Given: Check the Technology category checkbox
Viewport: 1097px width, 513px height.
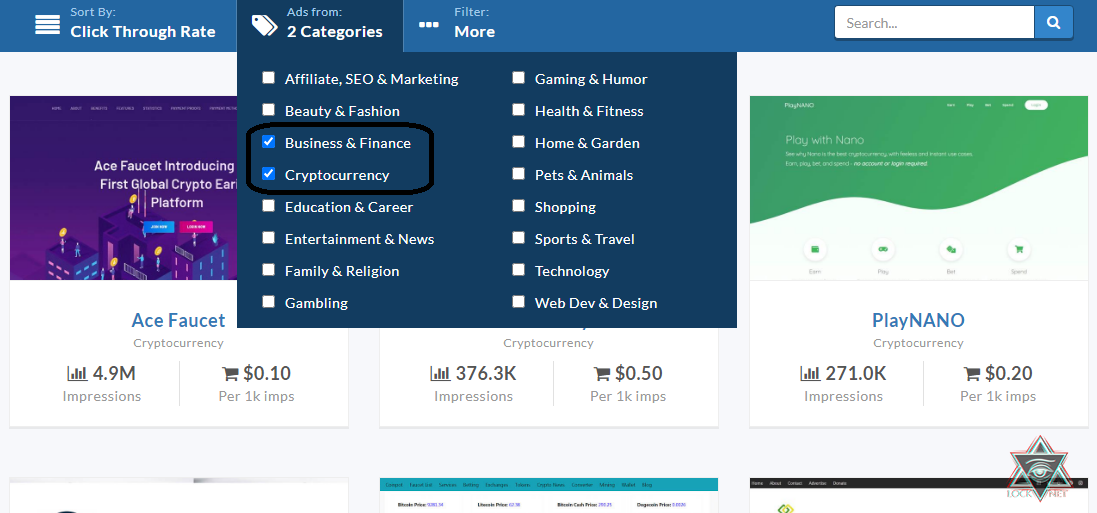Looking at the screenshot, I should click(x=518, y=270).
